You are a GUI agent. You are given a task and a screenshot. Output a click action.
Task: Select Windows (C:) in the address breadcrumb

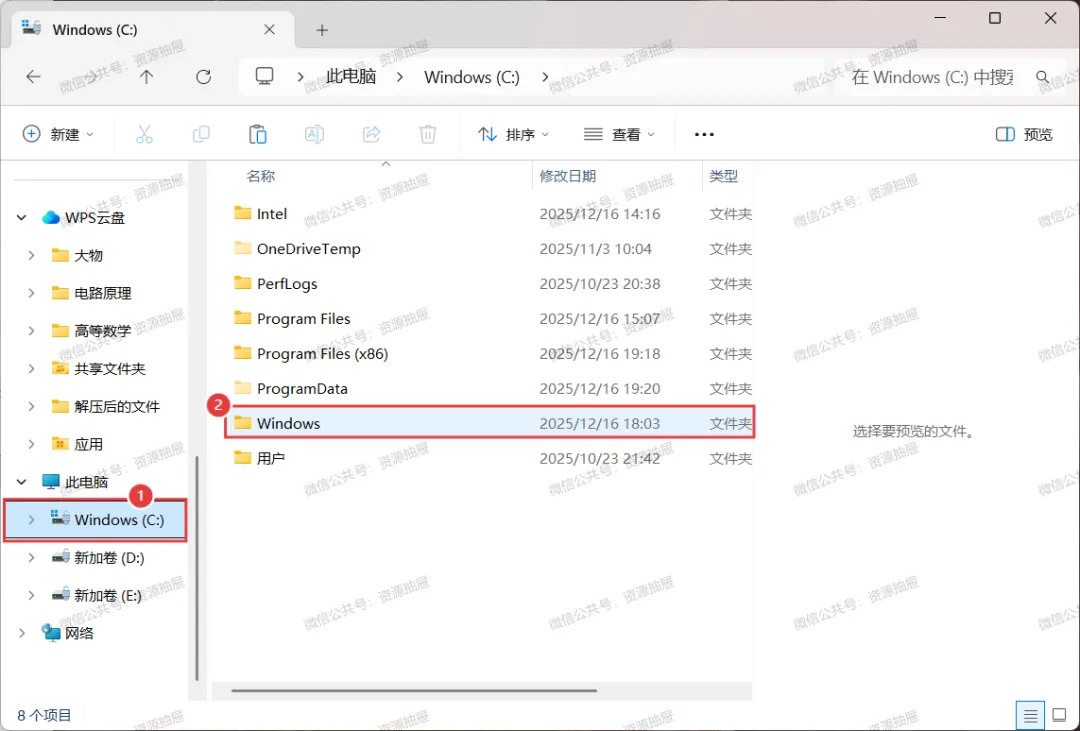coord(472,77)
